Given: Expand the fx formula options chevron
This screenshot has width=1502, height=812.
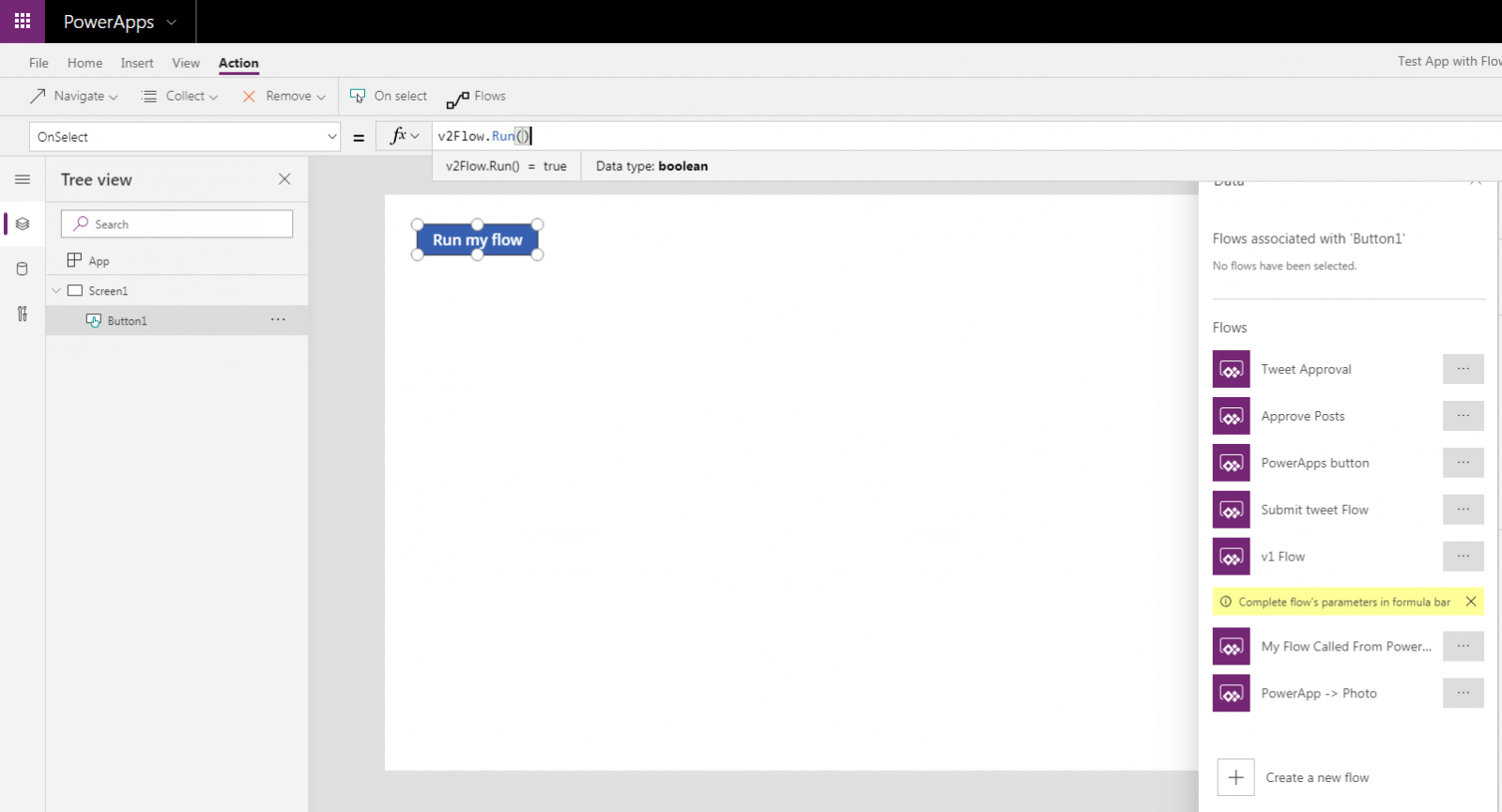Looking at the screenshot, I should click(x=415, y=136).
